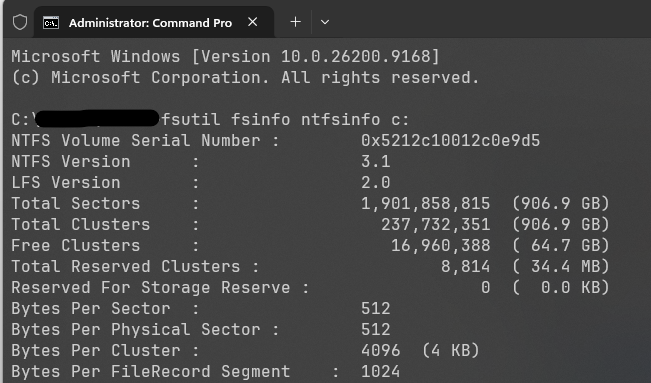Close the Administrator: Command Pro tab
651x383 pixels.
[252, 22]
